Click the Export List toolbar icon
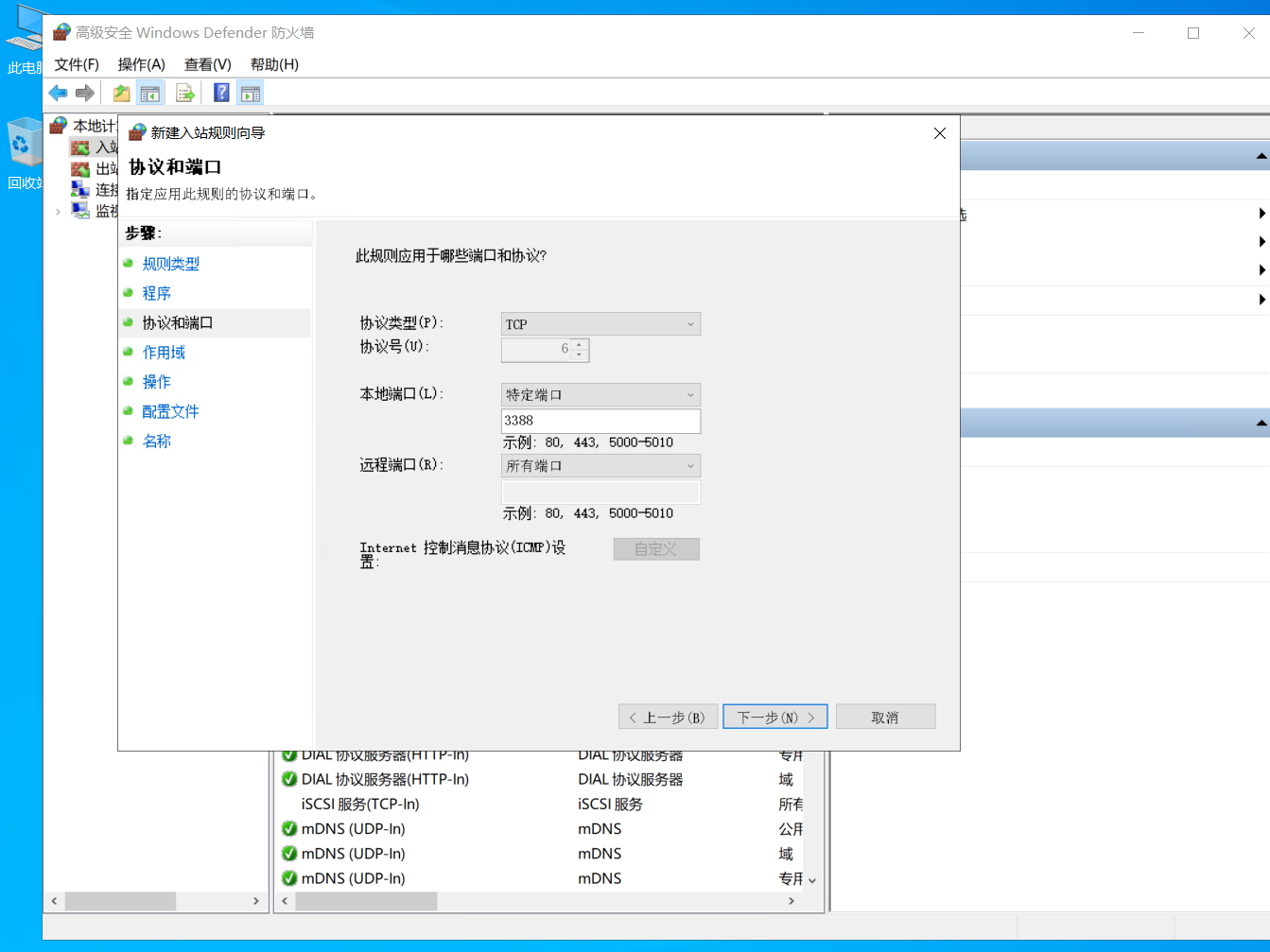 (x=185, y=93)
